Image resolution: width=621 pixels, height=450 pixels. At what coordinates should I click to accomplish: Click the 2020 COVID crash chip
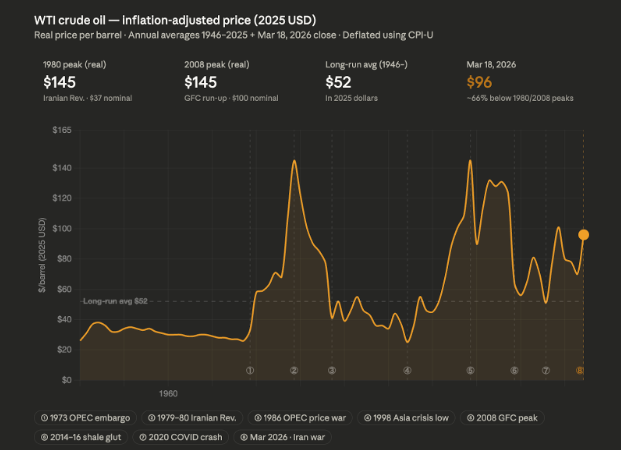184,436
